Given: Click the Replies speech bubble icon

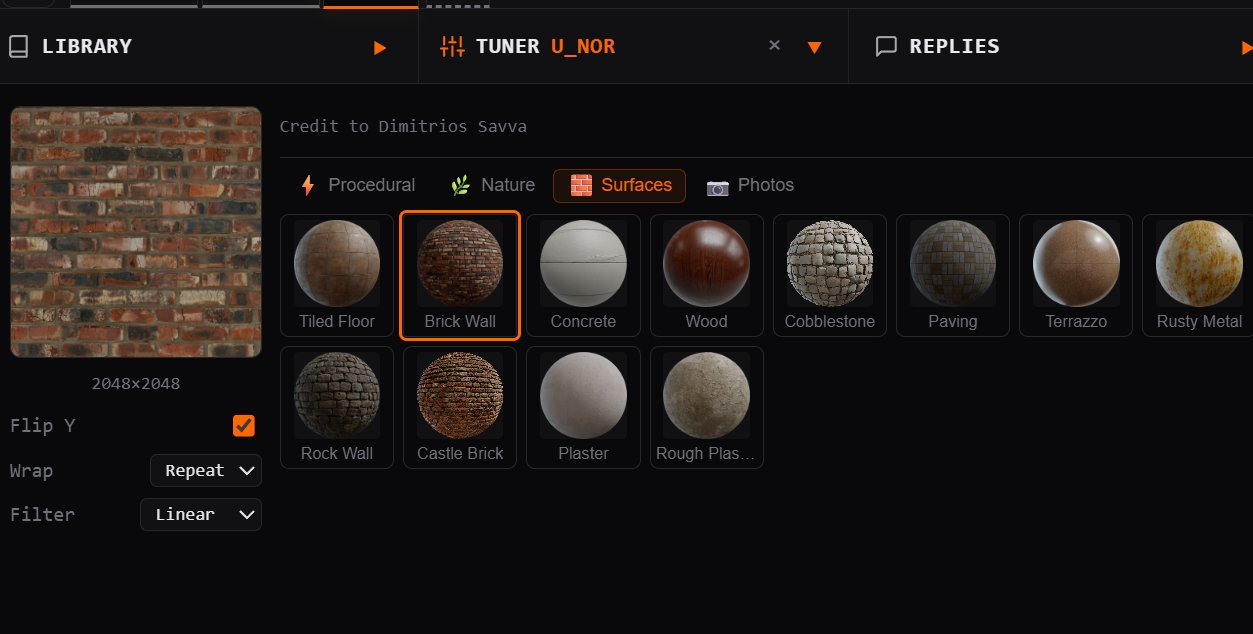Looking at the screenshot, I should (885, 46).
